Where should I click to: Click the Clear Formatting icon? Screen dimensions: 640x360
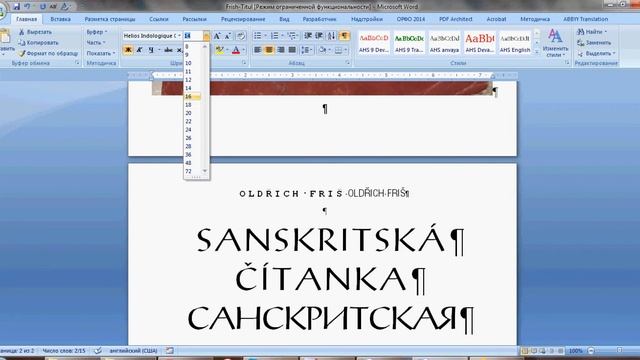click(x=241, y=36)
